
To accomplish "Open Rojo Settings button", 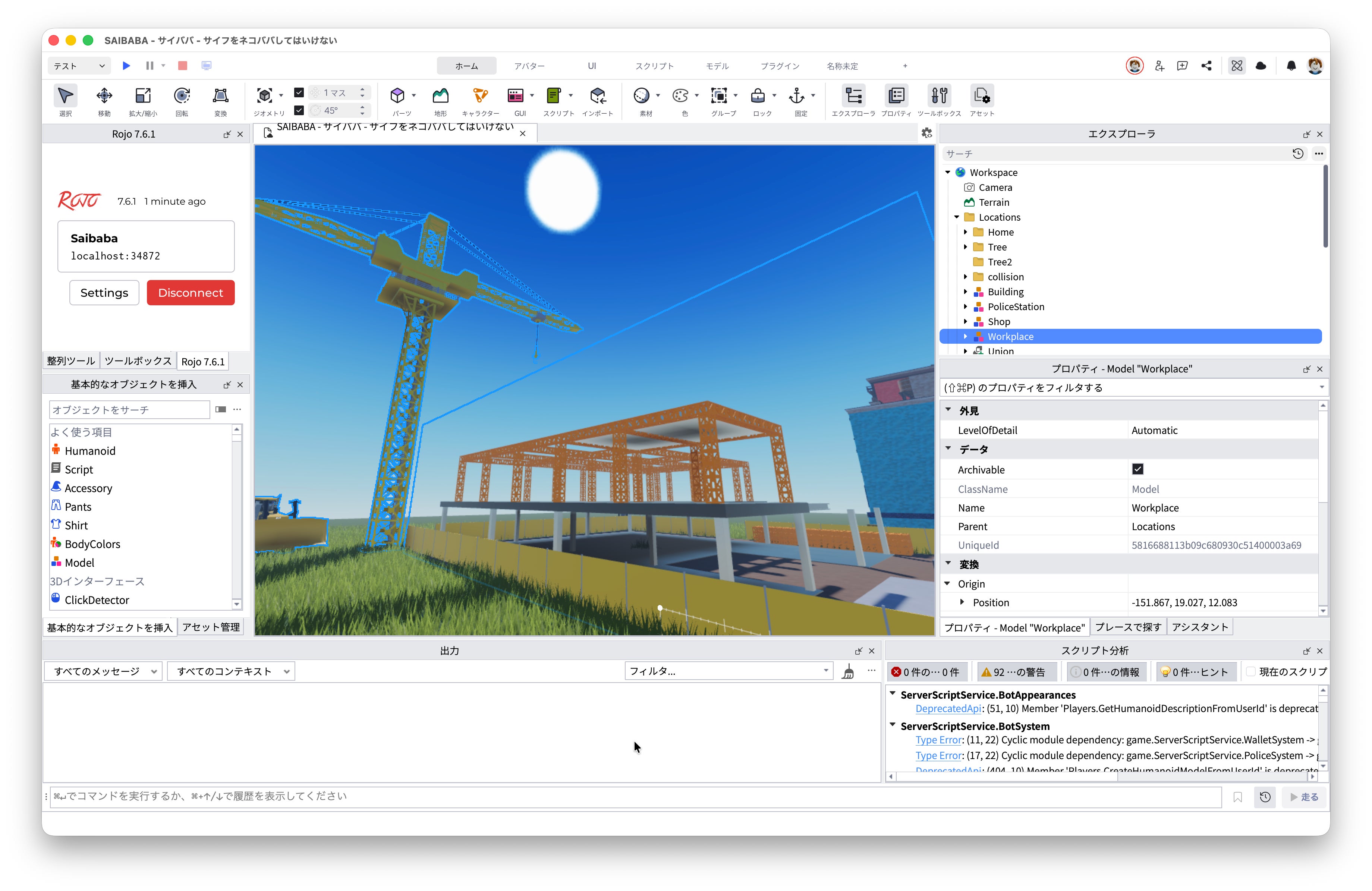I will [x=104, y=293].
